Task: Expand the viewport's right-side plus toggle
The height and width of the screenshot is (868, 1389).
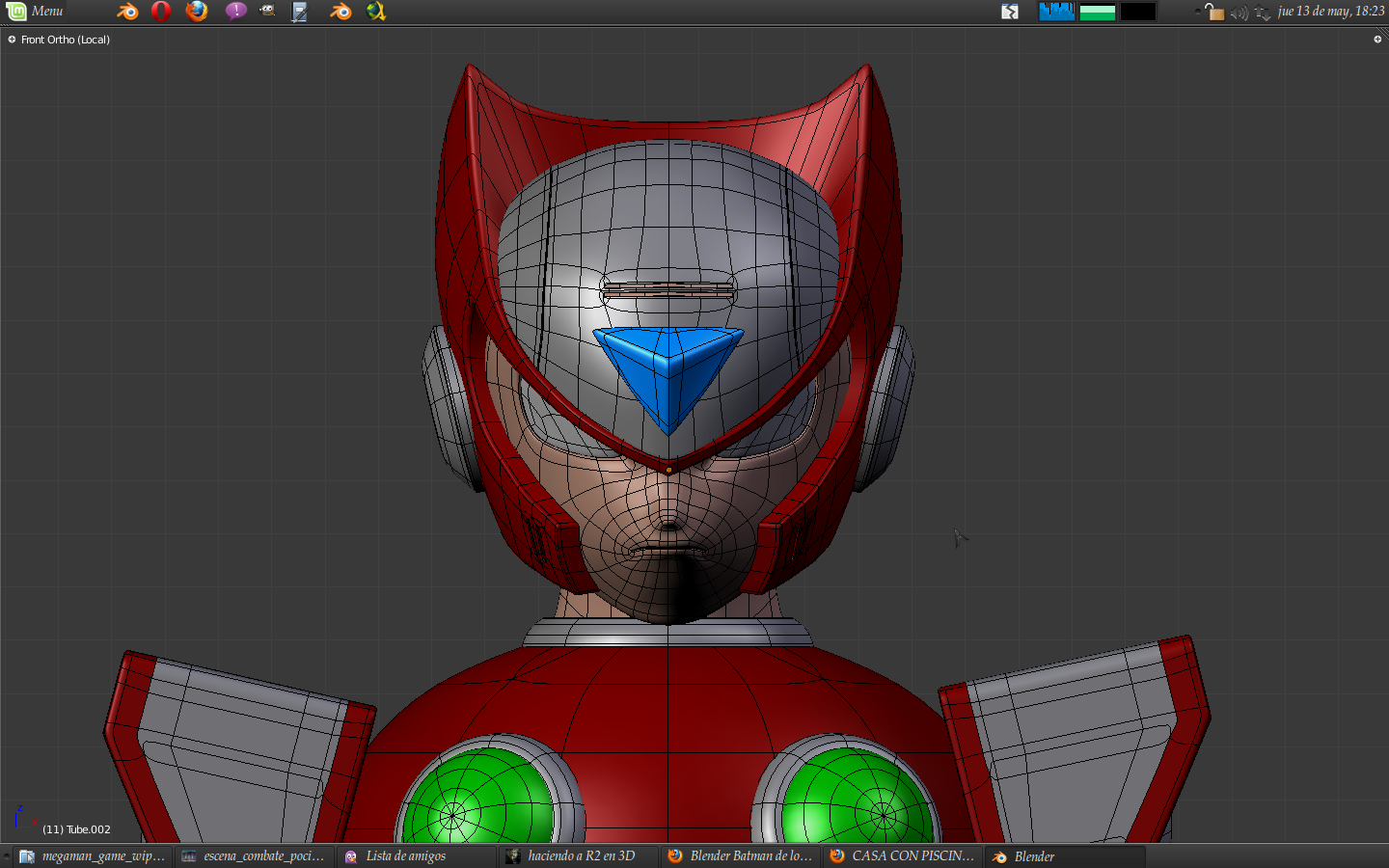Action: point(1377,40)
